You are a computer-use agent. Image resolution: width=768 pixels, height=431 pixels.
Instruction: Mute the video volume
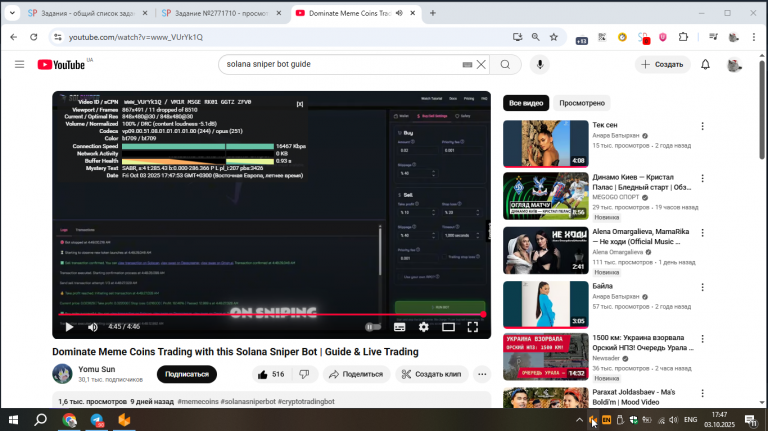(93, 327)
